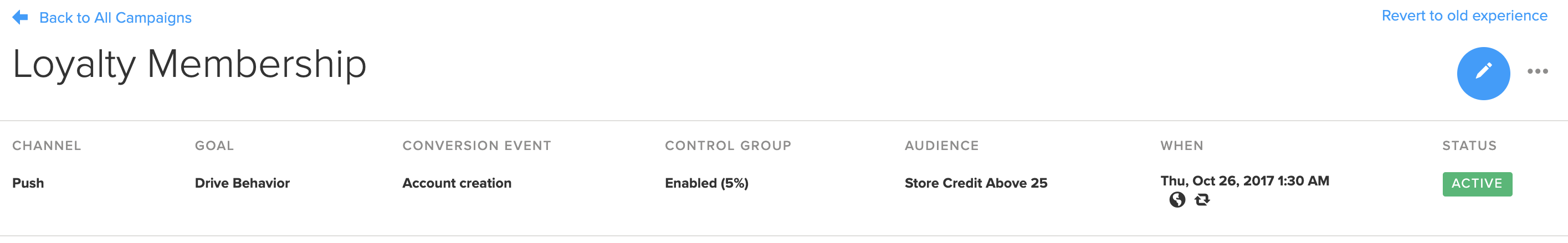Image resolution: width=1568 pixels, height=243 pixels.
Task: Click the Store Credit Above 25 audience
Action: pos(976,183)
